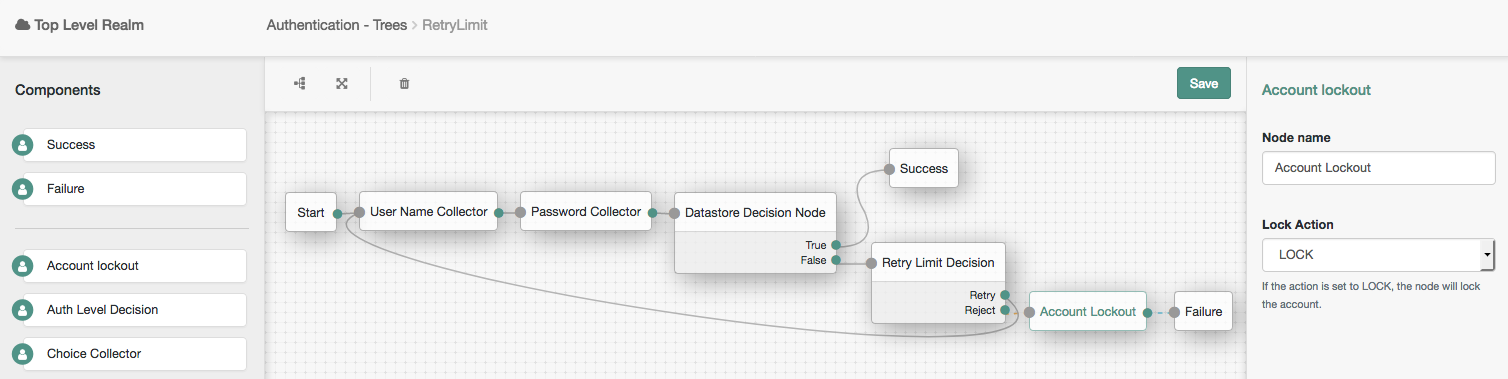This screenshot has height=379, width=1508.
Task: Click the True outcome connector dot
Action: pyautogui.click(x=835, y=244)
